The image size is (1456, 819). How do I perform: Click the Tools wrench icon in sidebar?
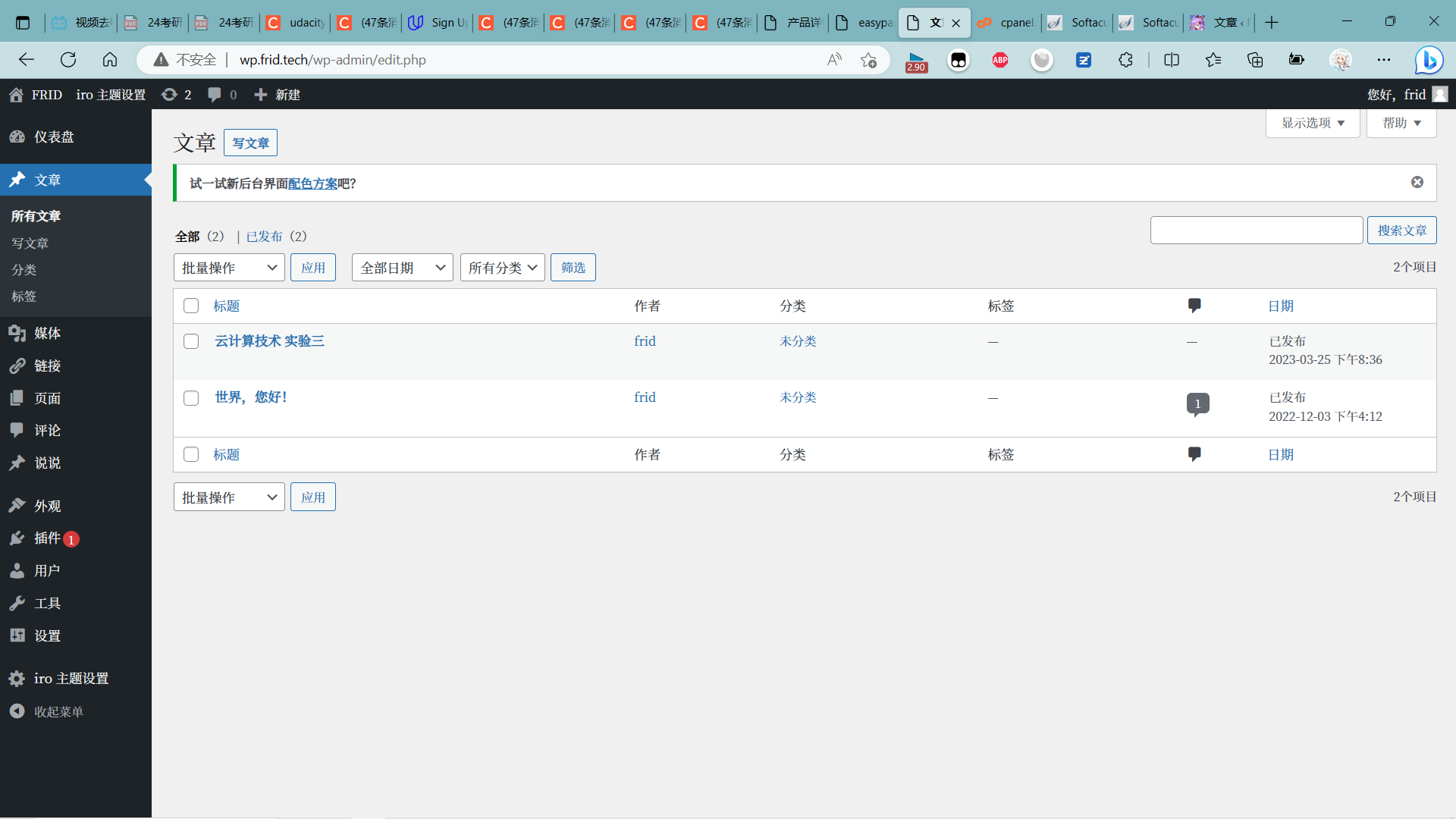tap(17, 604)
